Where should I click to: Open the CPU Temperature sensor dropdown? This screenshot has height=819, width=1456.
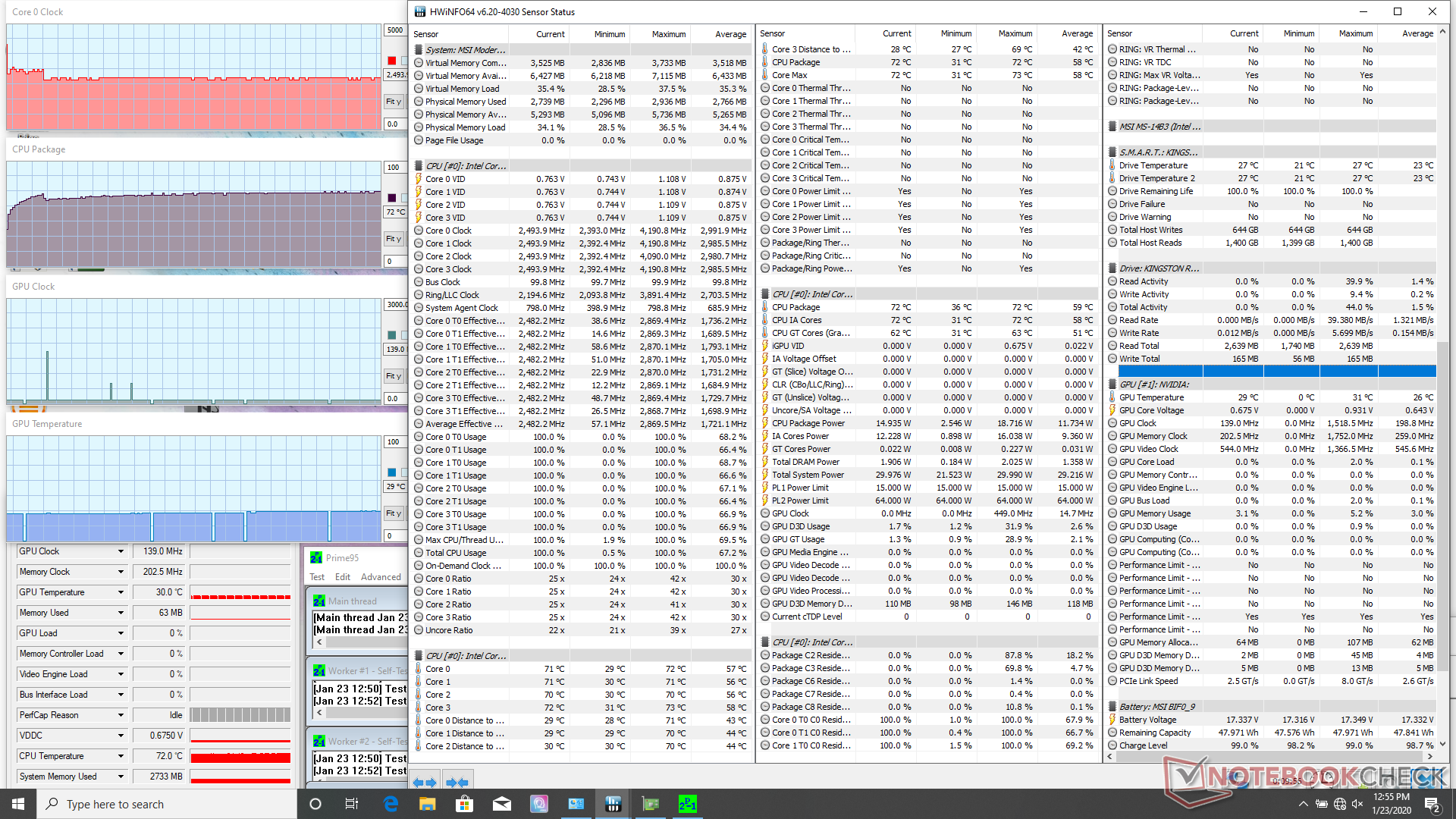click(x=121, y=756)
